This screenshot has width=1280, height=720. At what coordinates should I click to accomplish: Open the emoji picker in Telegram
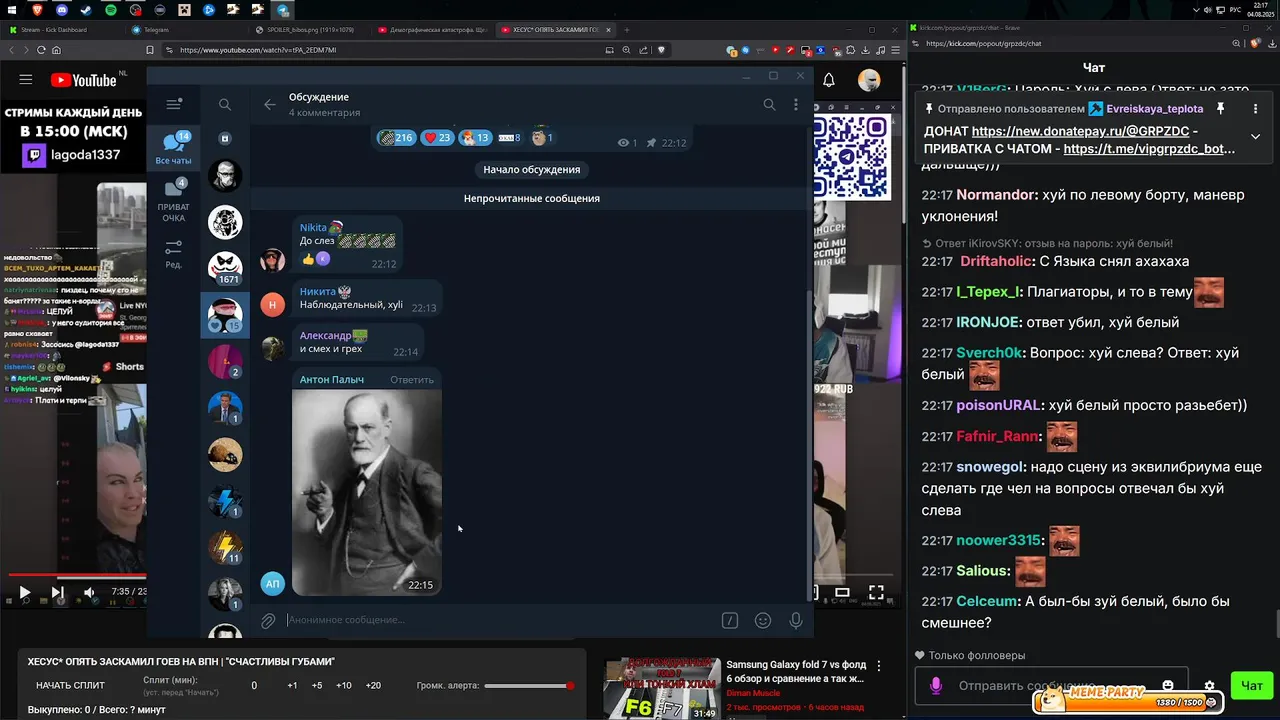[763, 621]
